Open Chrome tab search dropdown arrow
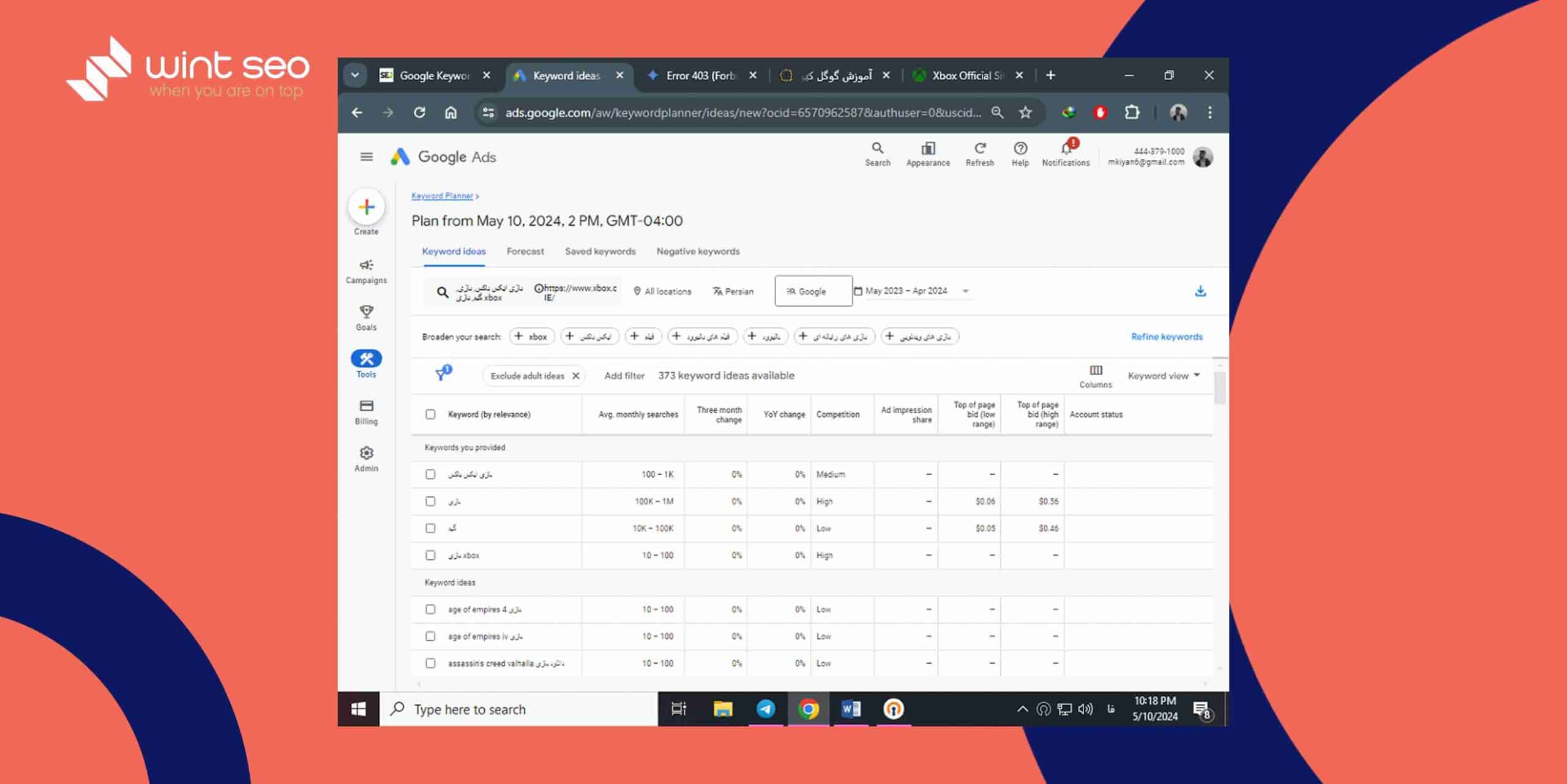Viewport: 1567px width, 784px height. [355, 75]
